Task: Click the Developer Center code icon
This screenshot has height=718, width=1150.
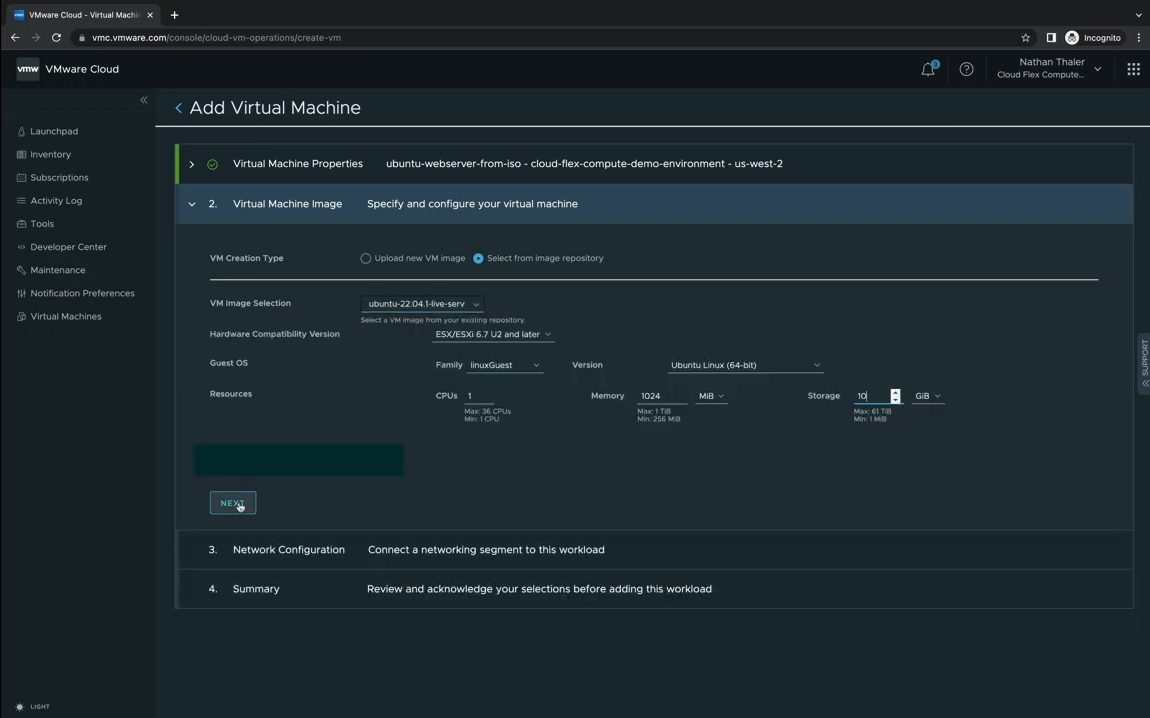Action: pyautogui.click(x=21, y=247)
